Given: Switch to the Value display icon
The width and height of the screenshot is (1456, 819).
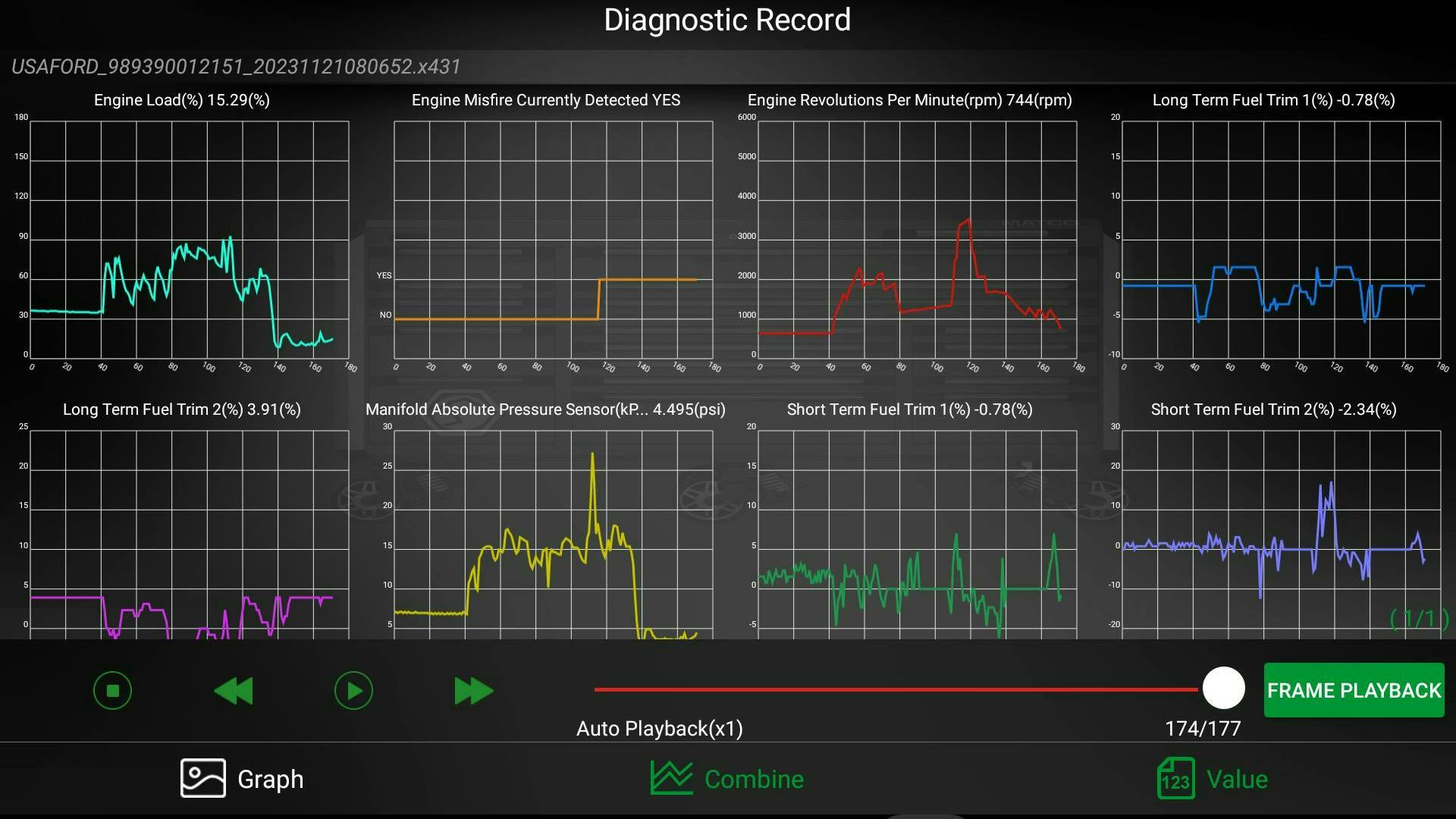Looking at the screenshot, I should click(1177, 778).
